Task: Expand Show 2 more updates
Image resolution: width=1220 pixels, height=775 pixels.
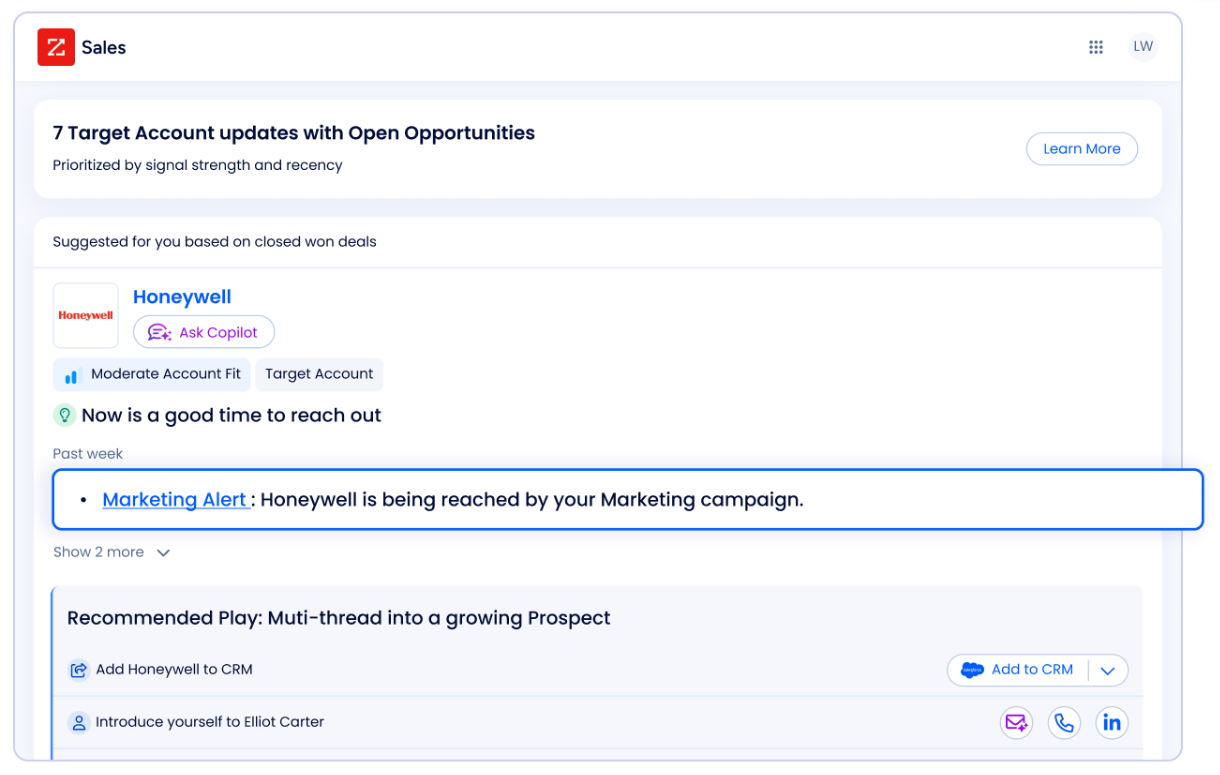Action: tap(112, 552)
